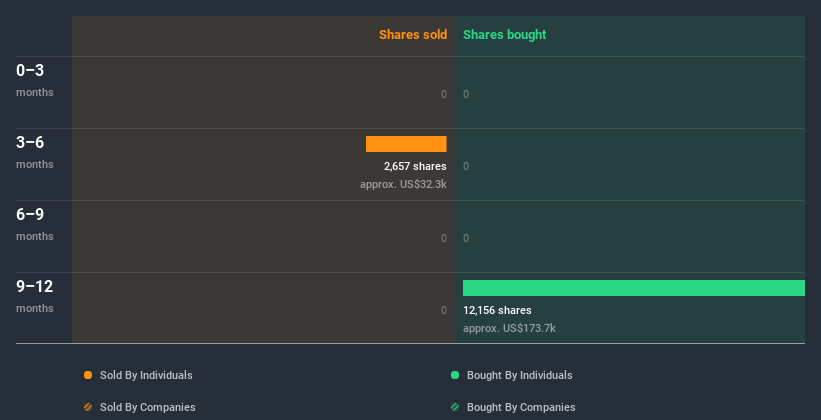Click the 0–3 months row label

pyautogui.click(x=35, y=80)
